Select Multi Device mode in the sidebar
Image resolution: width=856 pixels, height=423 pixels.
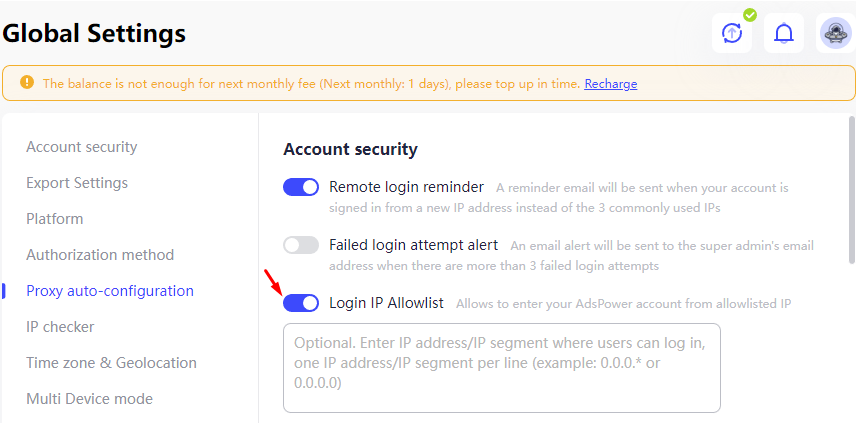90,399
